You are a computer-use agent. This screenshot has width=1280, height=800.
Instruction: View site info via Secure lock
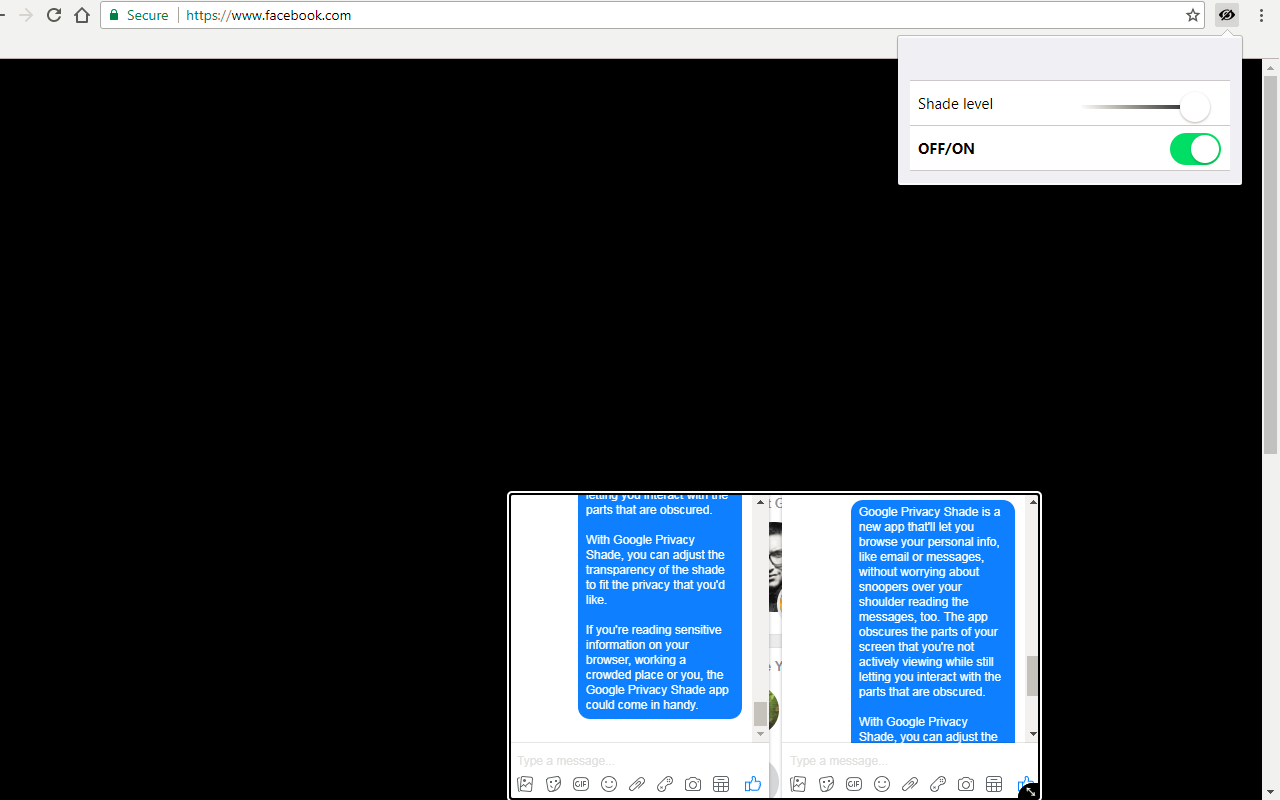tap(139, 15)
